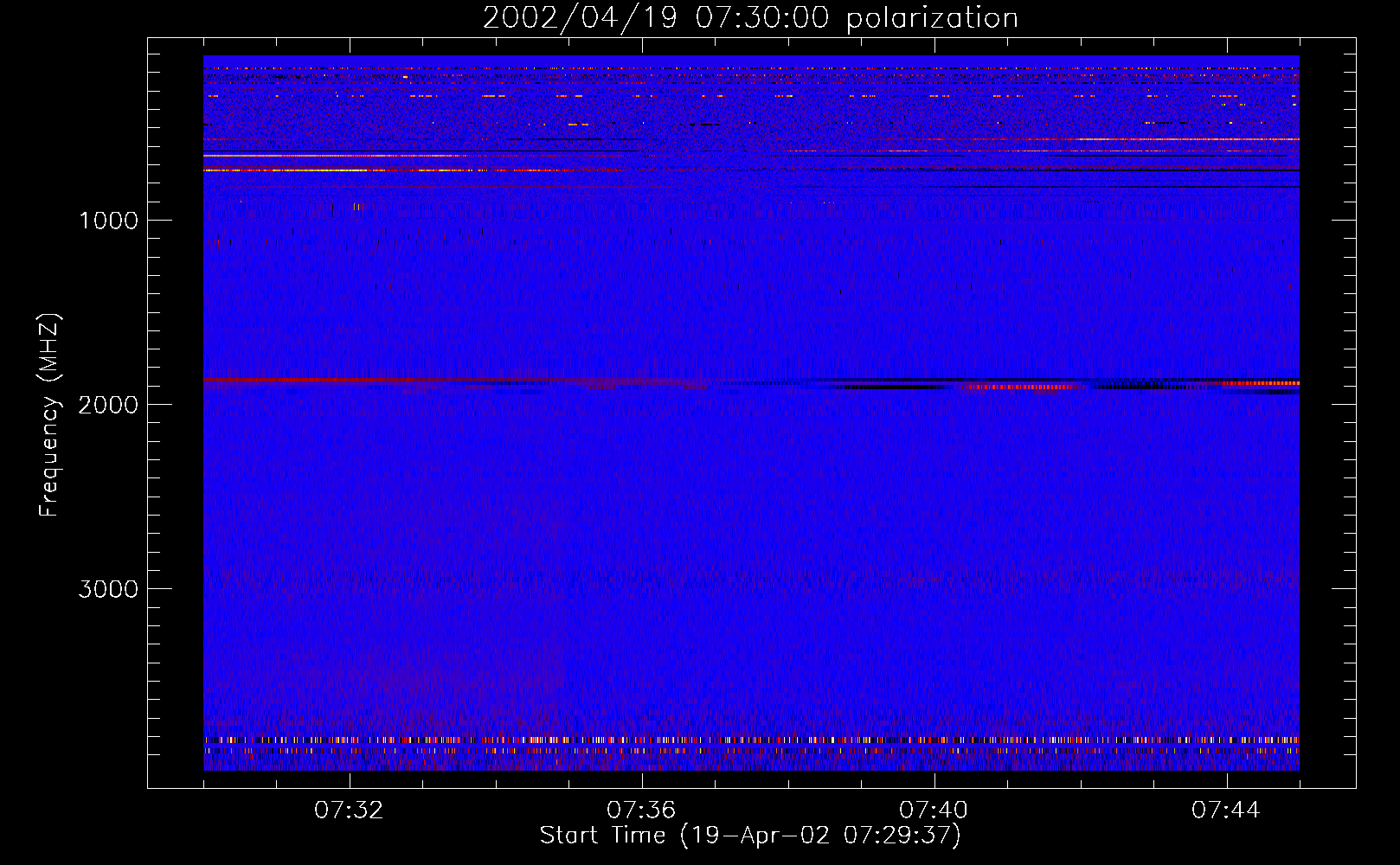The width and height of the screenshot is (1400, 865).
Task: Click the "Start Time (19-Apr-02 07:29:37)" label
Action: coord(750,836)
